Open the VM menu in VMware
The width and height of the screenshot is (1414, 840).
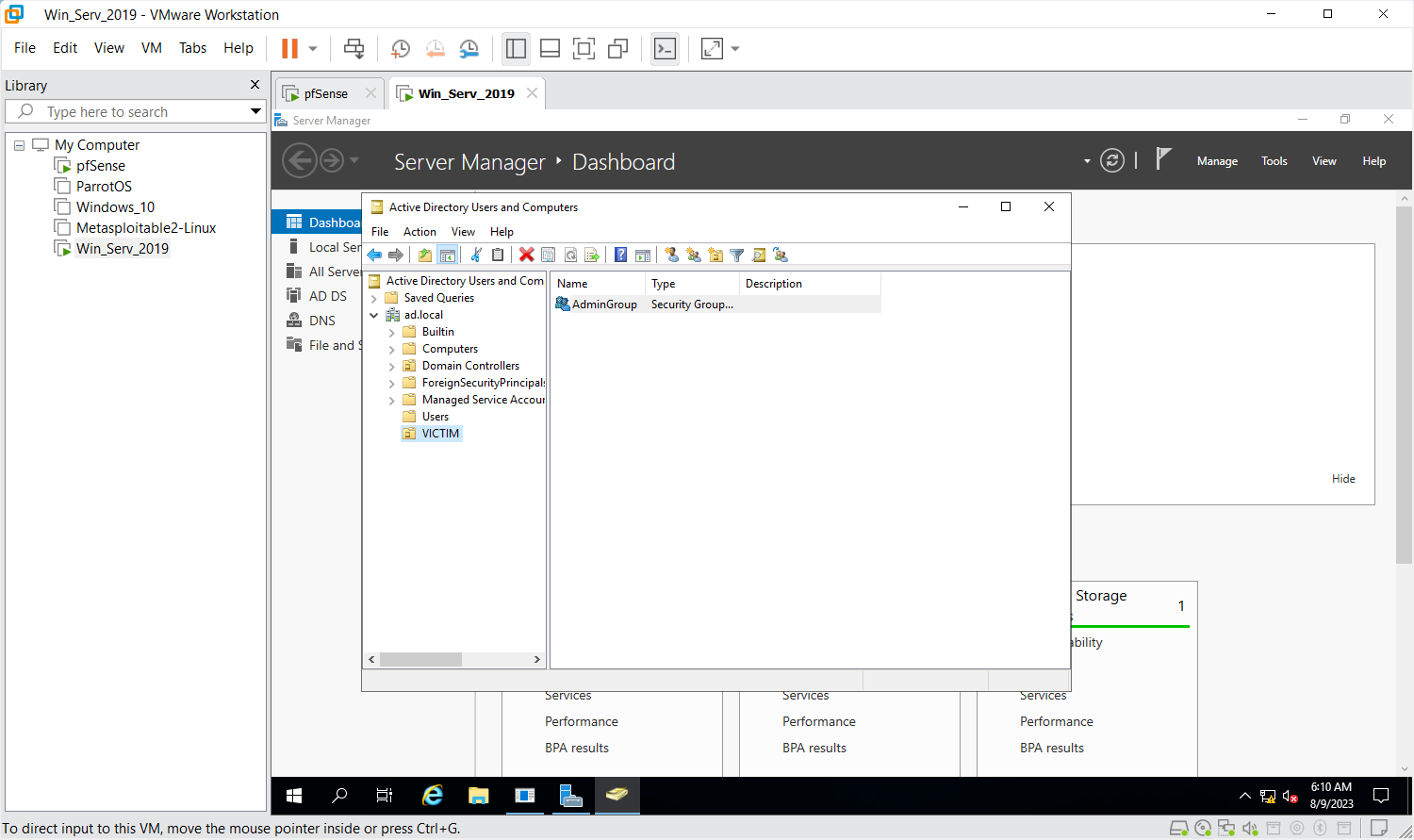point(152,48)
